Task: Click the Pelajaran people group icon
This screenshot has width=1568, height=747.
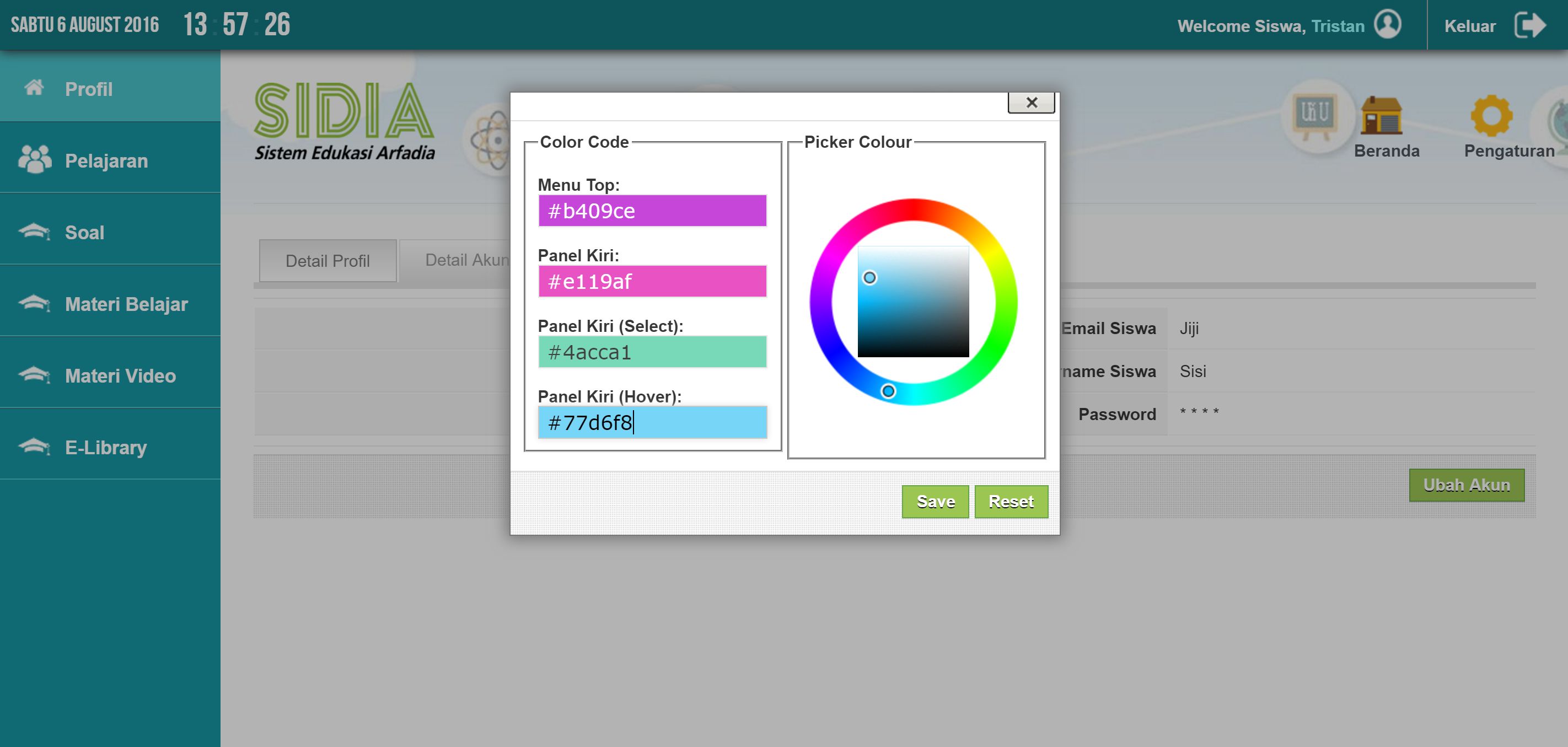Action: point(35,159)
